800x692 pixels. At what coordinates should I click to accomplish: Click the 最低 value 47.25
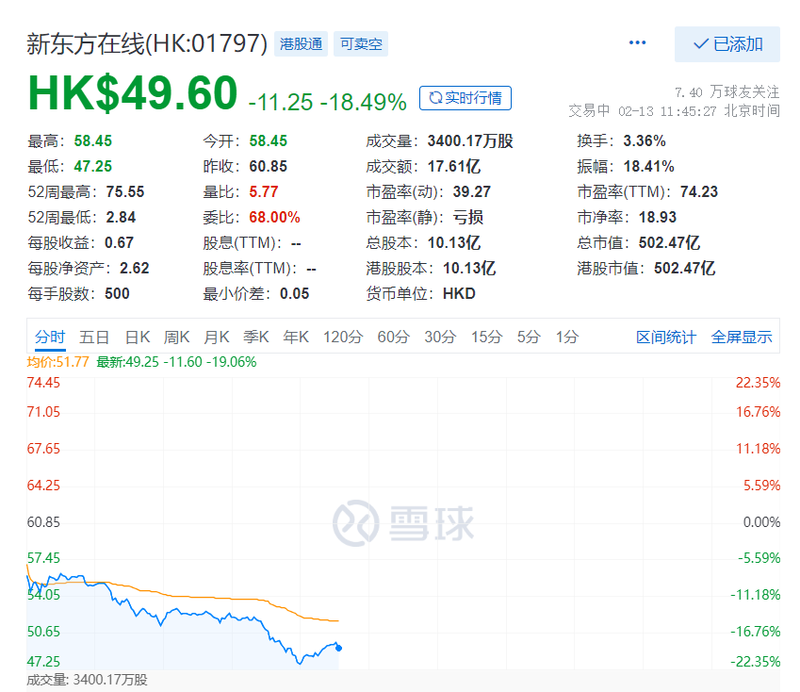(93, 166)
